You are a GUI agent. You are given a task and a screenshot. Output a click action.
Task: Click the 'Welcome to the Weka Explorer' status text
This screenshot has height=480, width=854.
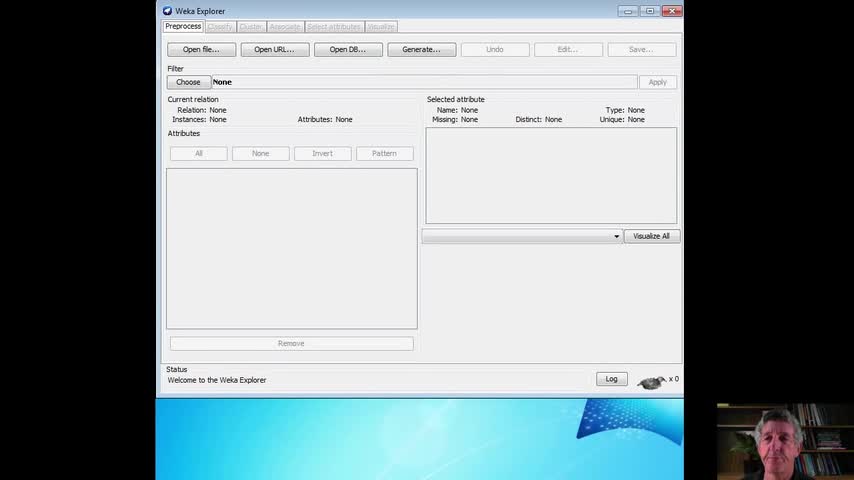click(x=217, y=380)
